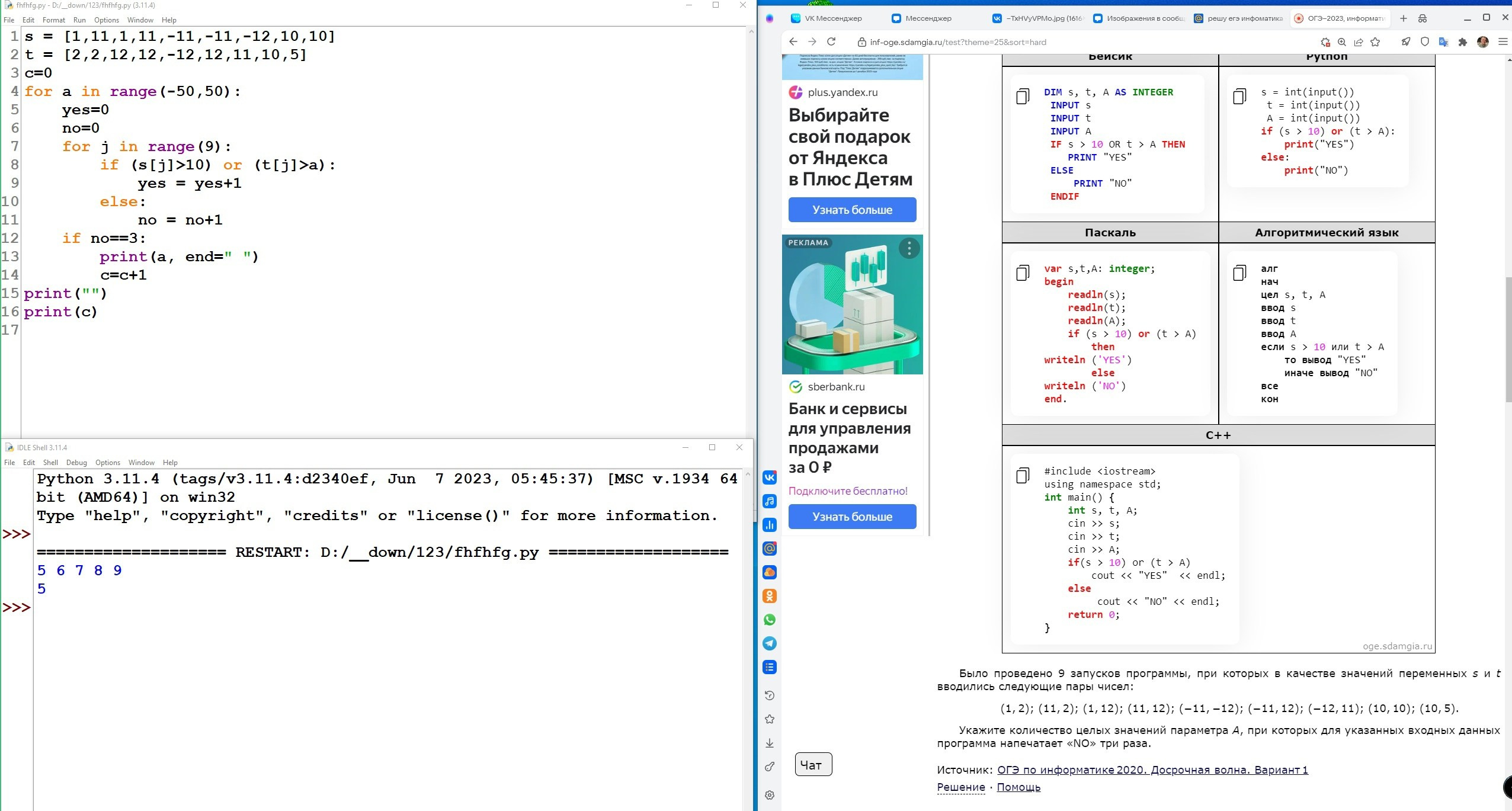Expand the Решение solution link
Screen dimensions: 1512x811
[x=960, y=787]
